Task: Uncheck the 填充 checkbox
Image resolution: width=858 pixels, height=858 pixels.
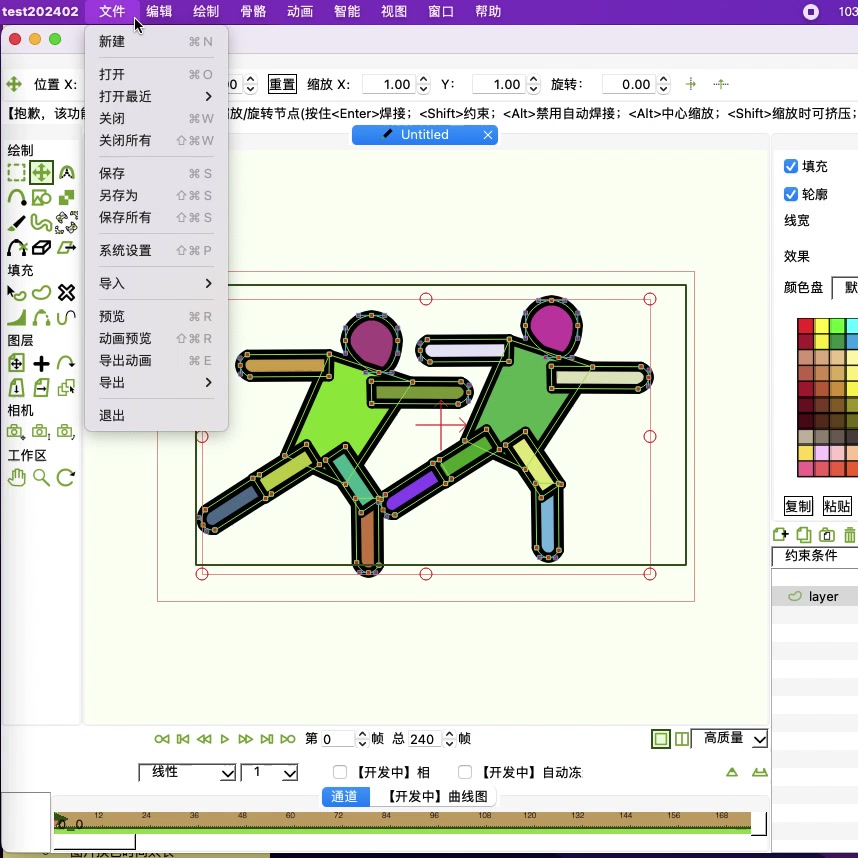Action: point(791,166)
